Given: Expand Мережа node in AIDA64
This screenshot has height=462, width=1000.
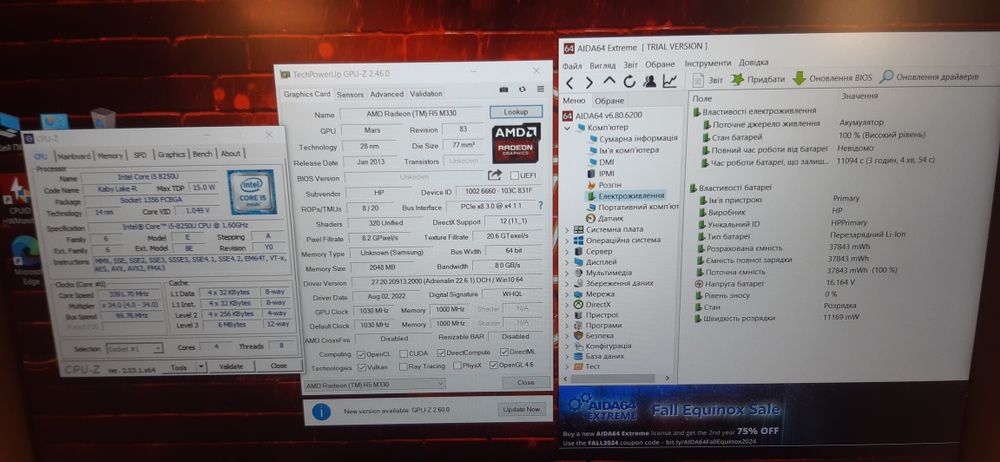Looking at the screenshot, I should pos(568,295).
